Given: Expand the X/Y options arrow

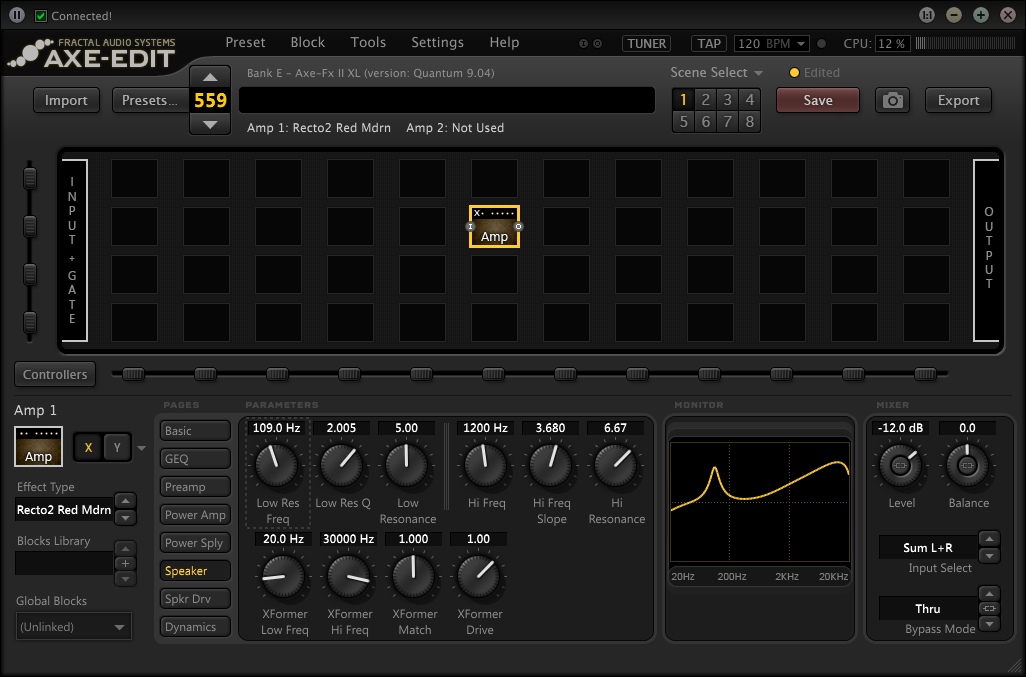Looking at the screenshot, I should pos(141,448).
